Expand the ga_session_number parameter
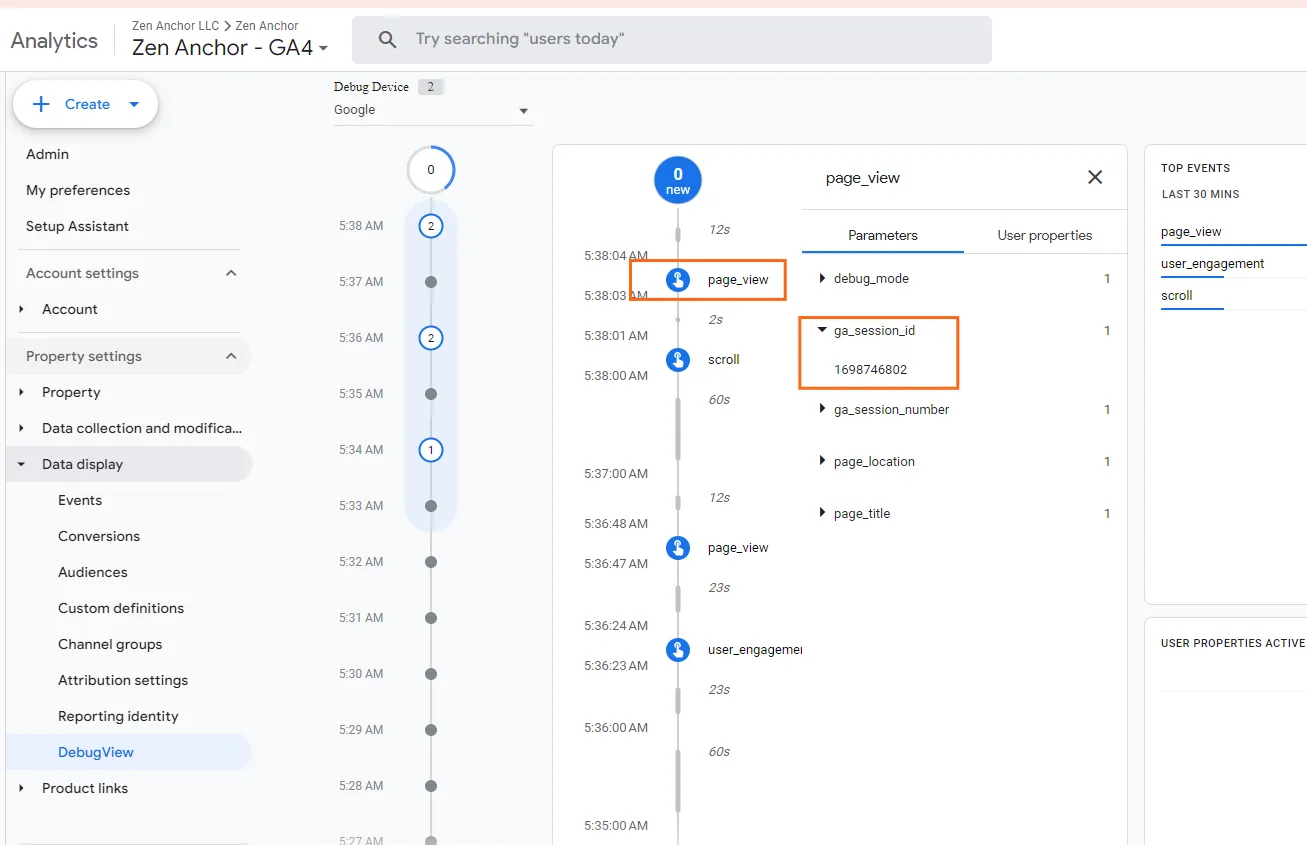This screenshot has width=1307, height=845. pos(822,409)
